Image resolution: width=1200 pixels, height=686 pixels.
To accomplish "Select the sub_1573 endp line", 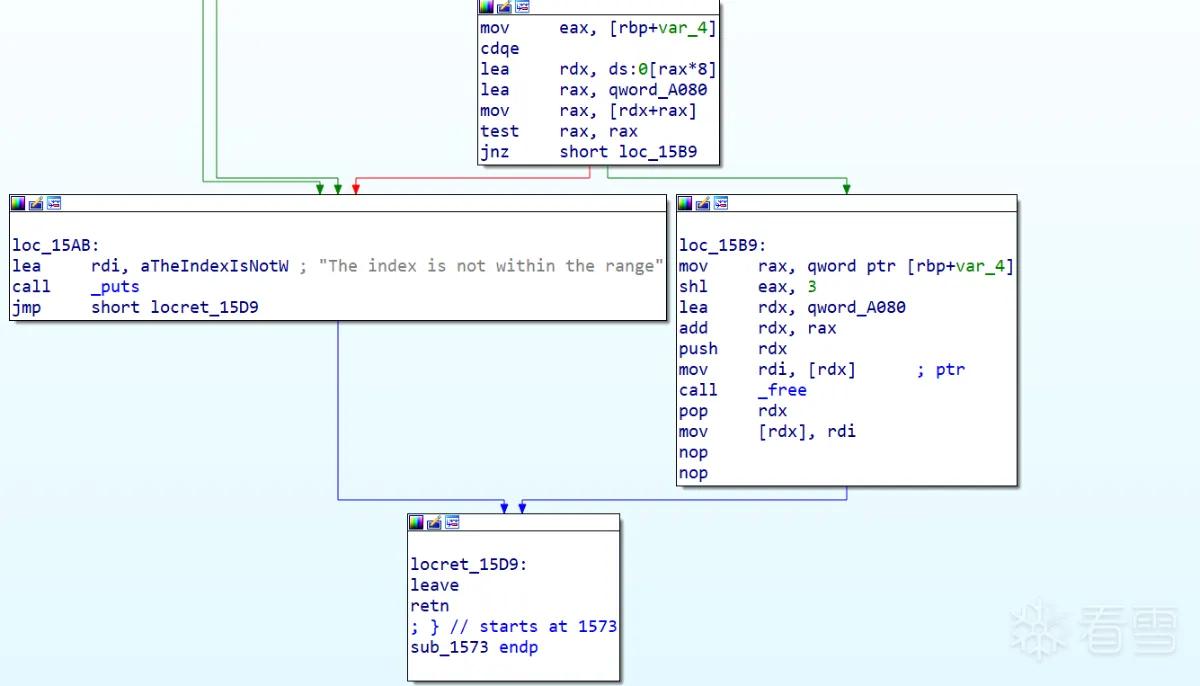I will coord(474,647).
